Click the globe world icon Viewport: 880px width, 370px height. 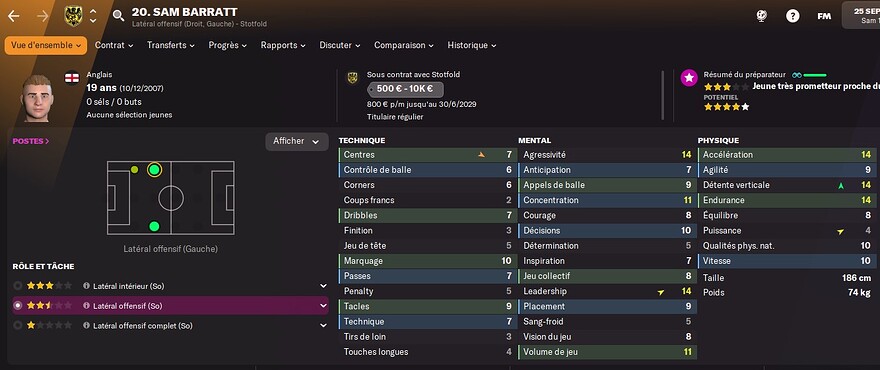point(761,16)
